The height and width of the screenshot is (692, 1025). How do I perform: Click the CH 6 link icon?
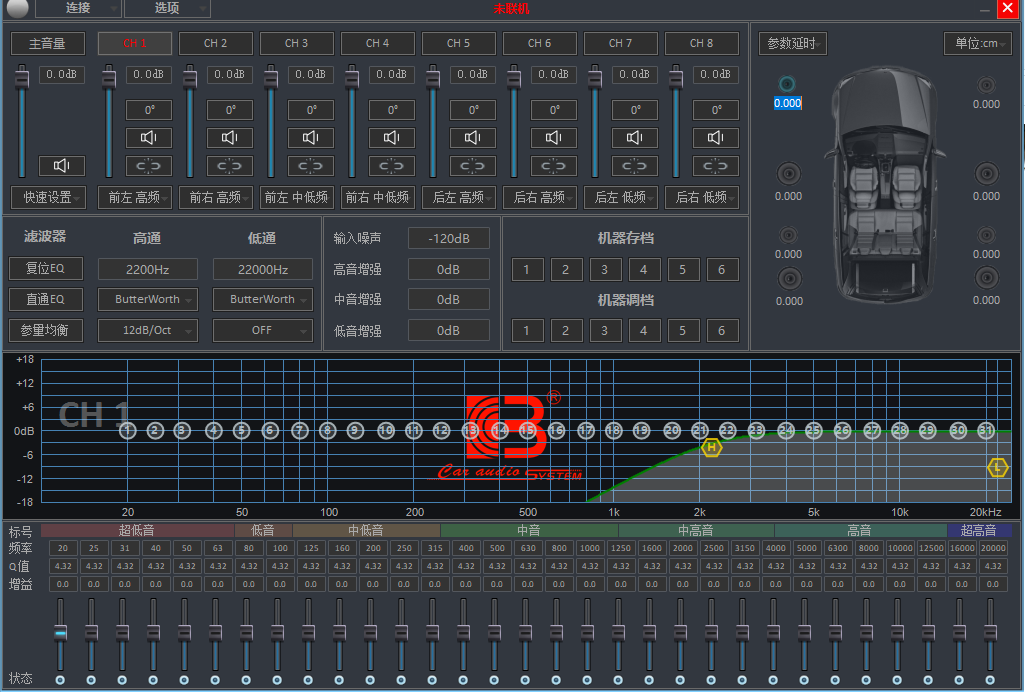[x=554, y=166]
